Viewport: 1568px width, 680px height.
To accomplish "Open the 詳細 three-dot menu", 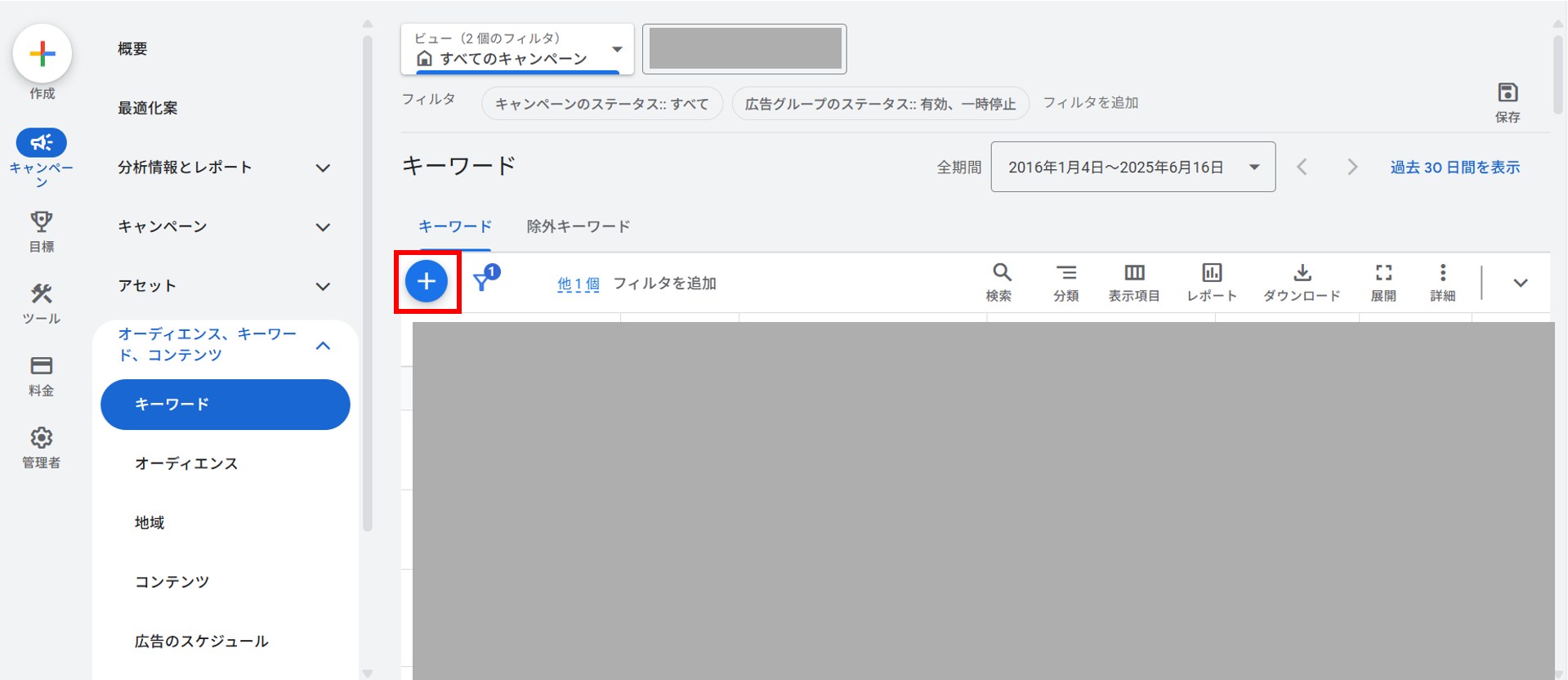I will pos(1443,273).
